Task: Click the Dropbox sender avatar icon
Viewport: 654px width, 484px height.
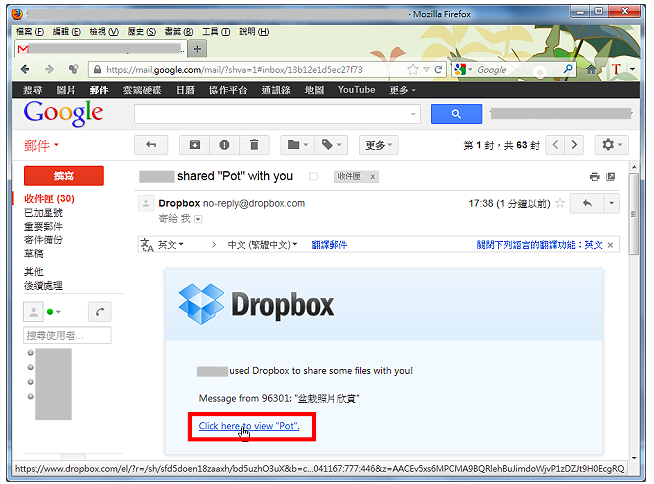Action: 146,204
